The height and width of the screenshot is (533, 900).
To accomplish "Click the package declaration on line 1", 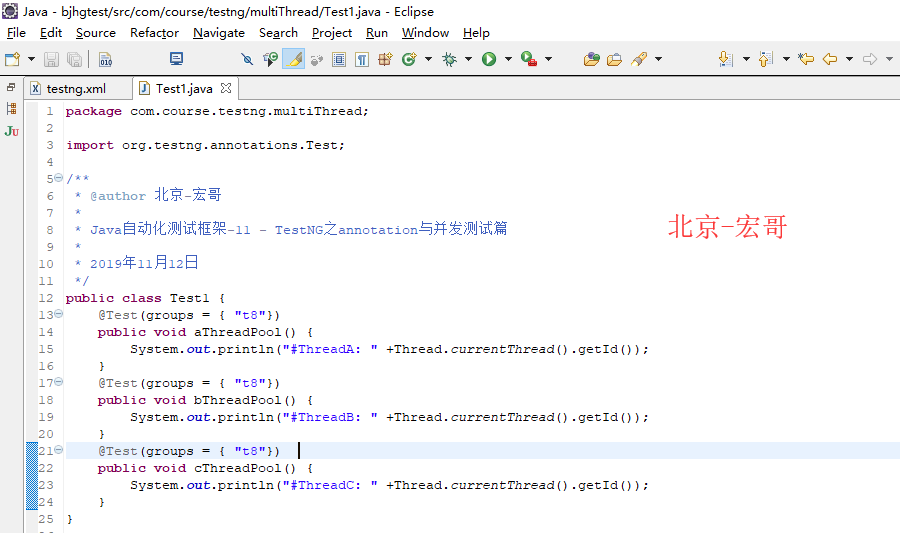I will (217, 111).
